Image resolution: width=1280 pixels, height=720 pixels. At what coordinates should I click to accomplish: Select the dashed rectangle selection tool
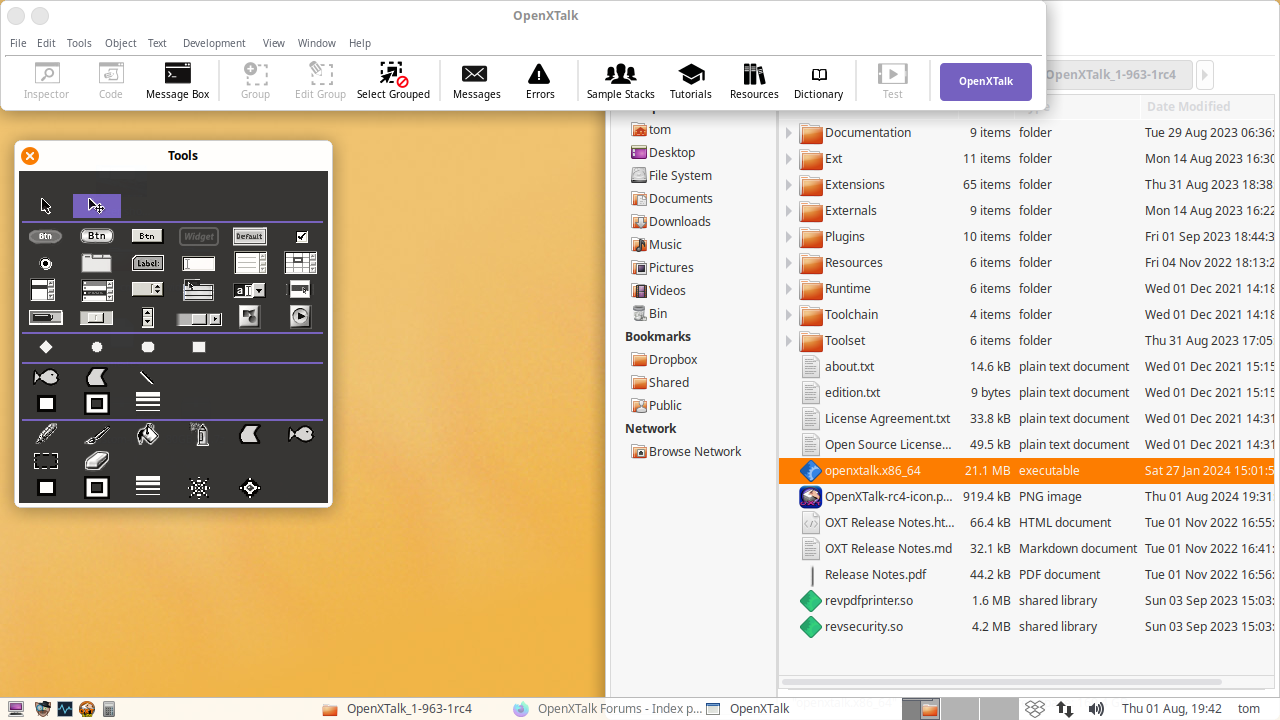46,461
